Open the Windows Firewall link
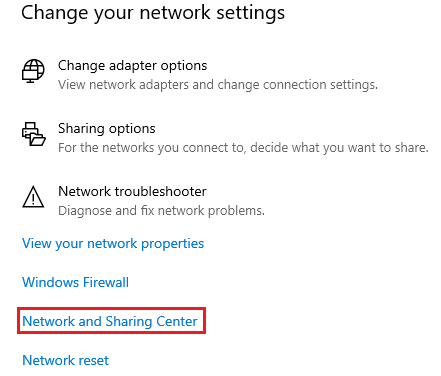 pyautogui.click(x=75, y=282)
